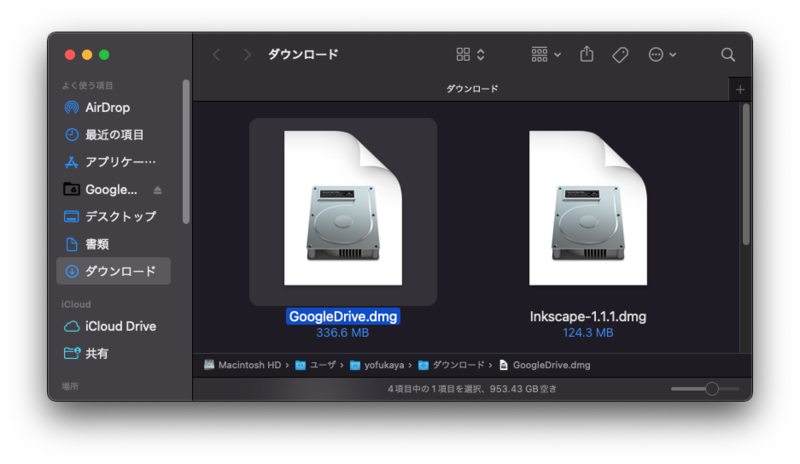Image resolution: width=800 pixels, height=464 pixels.
Task: Select the GoogleDrive.dmg file icon
Action: click(343, 208)
